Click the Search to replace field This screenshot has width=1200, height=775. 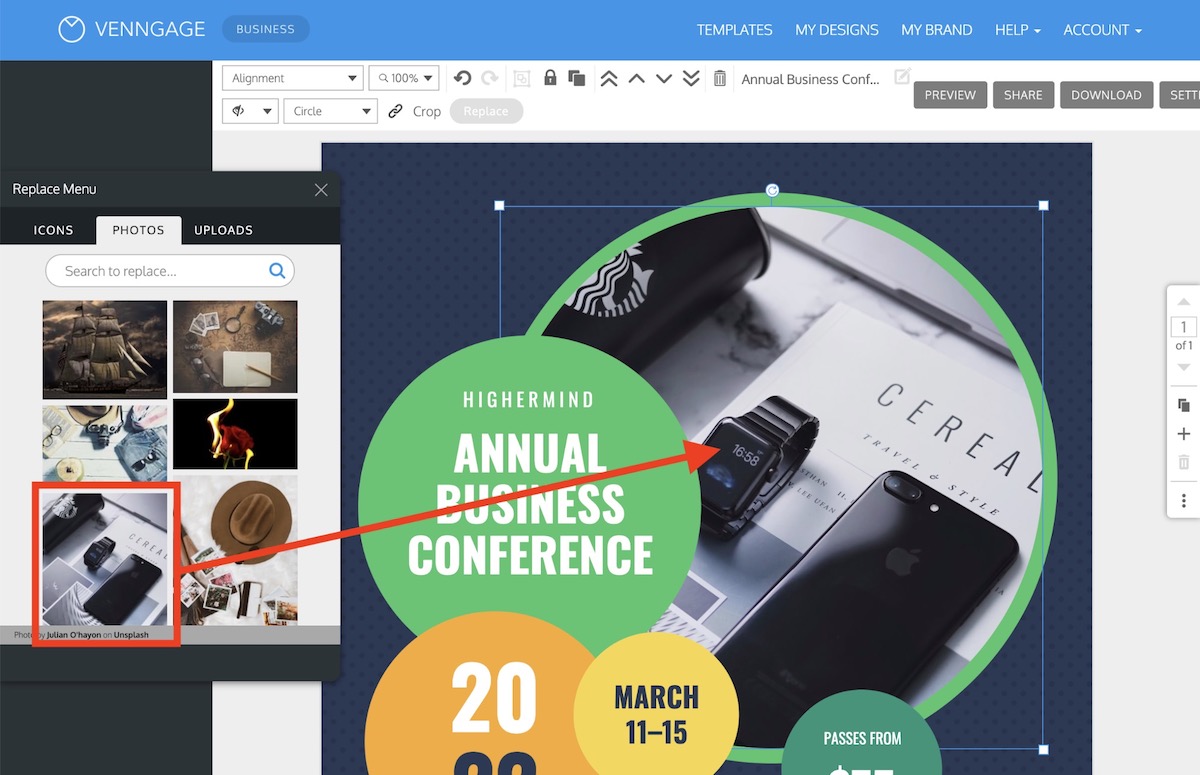pos(160,271)
